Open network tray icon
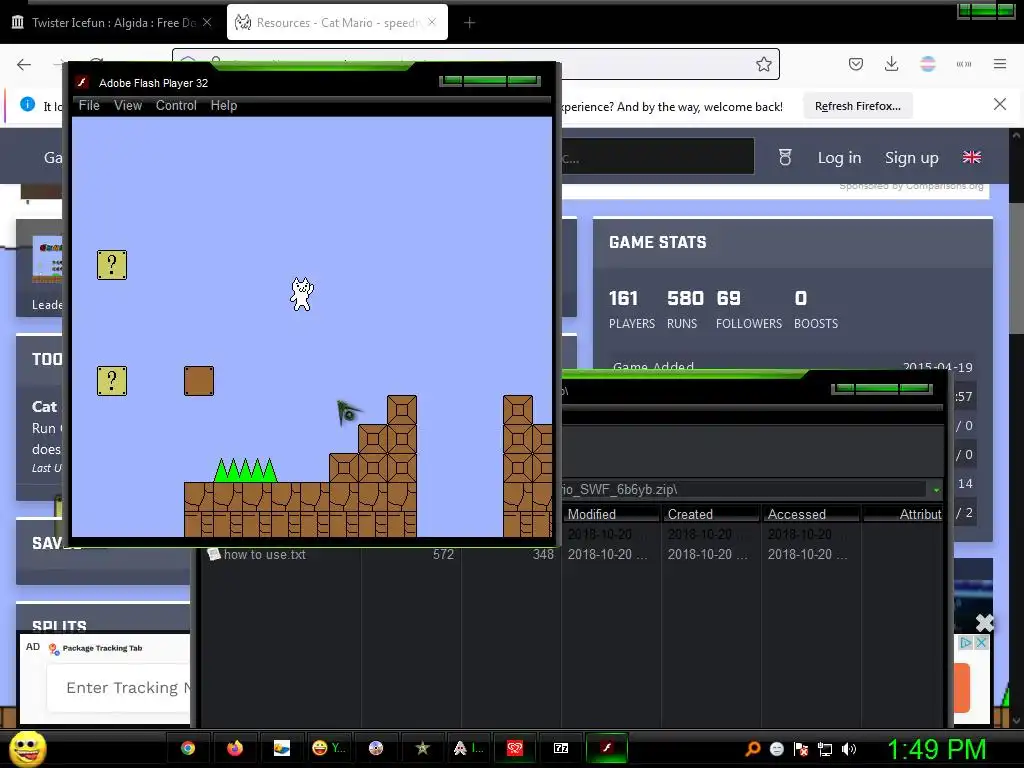The image size is (1024, 768). 825,749
